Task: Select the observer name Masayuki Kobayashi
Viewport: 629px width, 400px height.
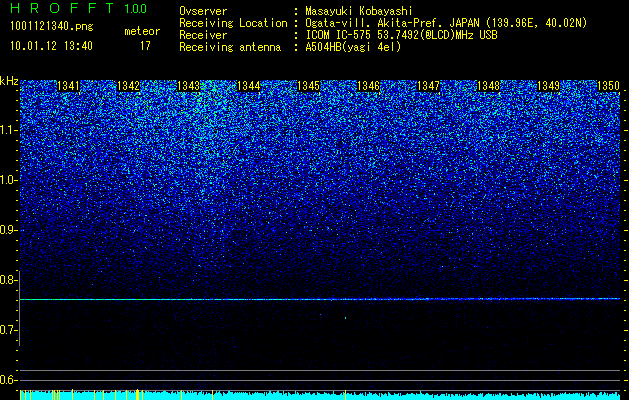Action: tap(359, 11)
